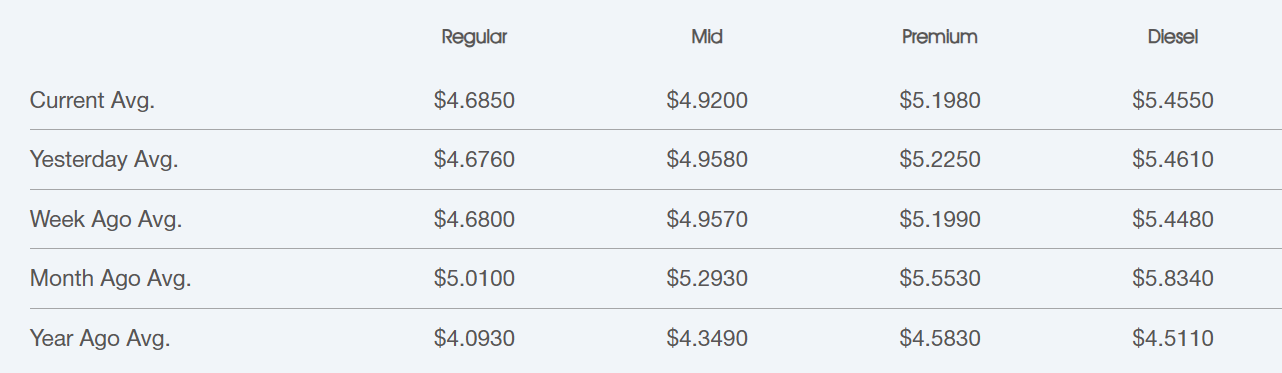This screenshot has width=1282, height=373.
Task: Select the Current Avg. row label
Action: tap(92, 100)
